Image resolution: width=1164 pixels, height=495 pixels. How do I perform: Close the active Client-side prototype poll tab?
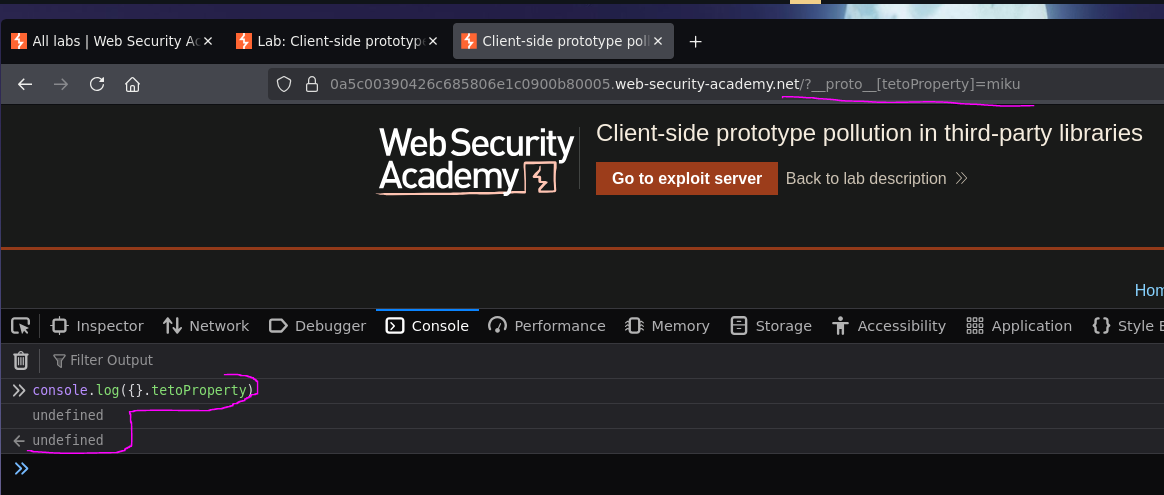click(x=658, y=42)
